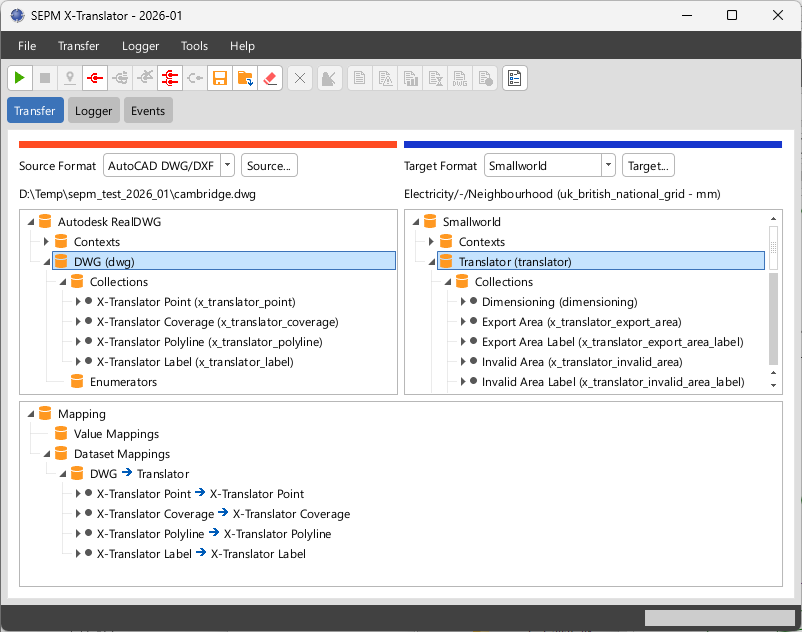Click the orange folder with blue arrow icon
Screen dimensions: 802x632
tap(245, 78)
